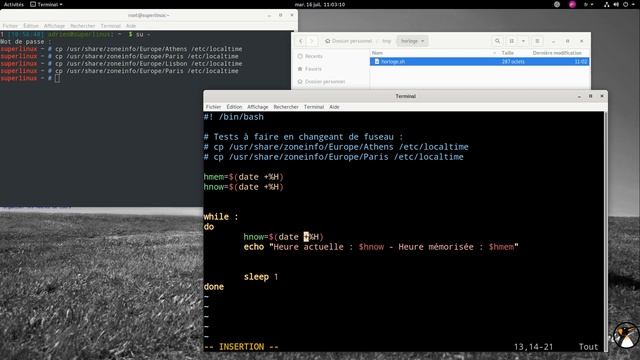
Task: Open the Édition menu in the front Terminal
Action: point(234,107)
